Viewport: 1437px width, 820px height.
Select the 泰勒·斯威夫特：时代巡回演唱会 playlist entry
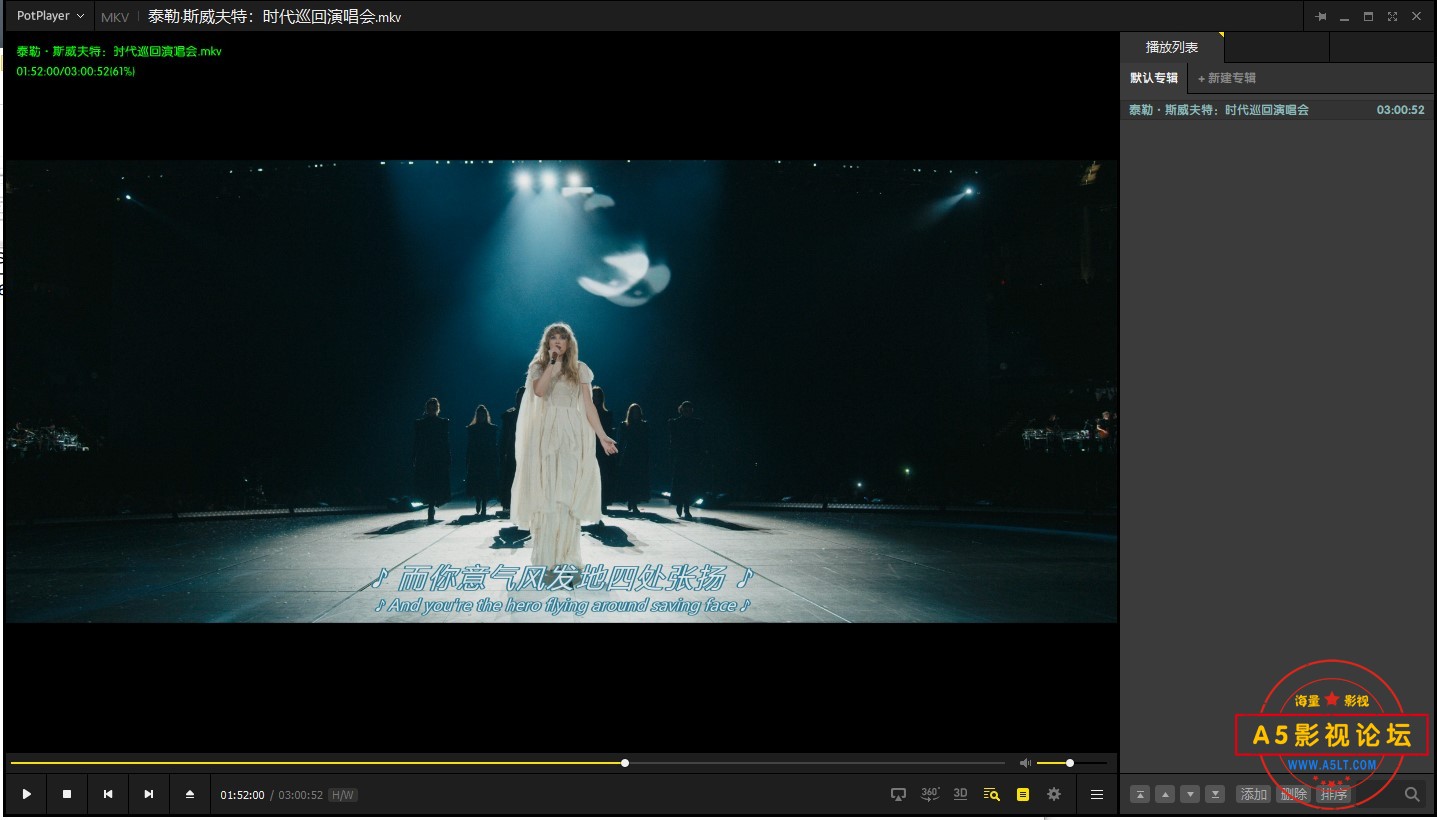[x=1277, y=110]
